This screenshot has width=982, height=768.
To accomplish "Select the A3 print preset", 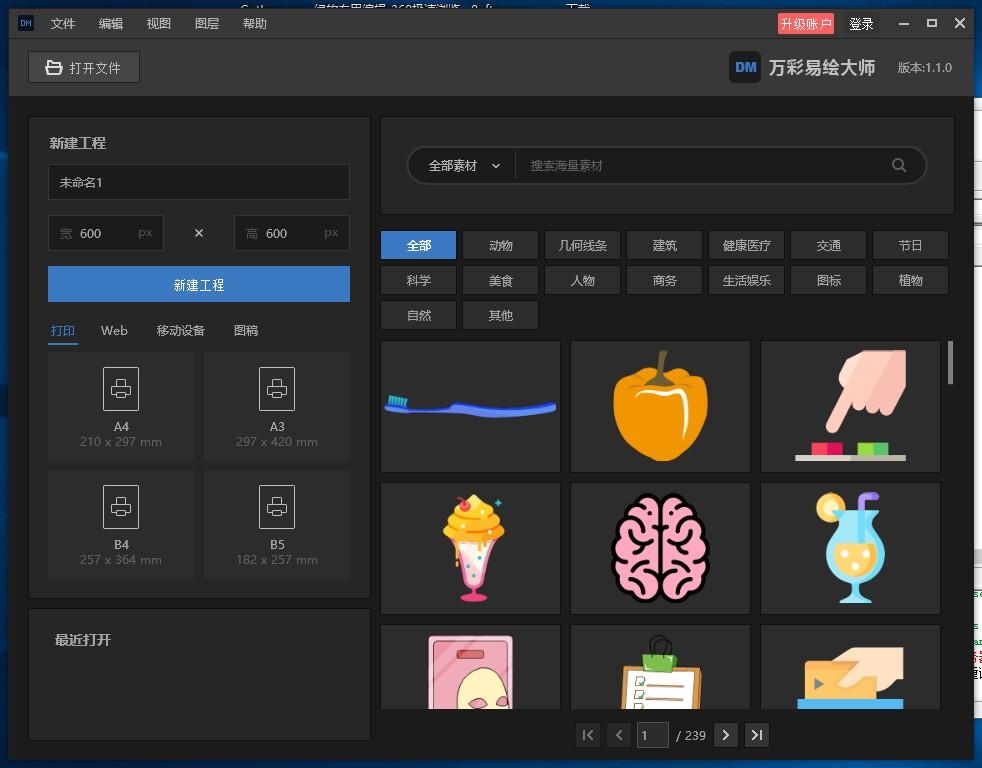I will tap(277, 407).
